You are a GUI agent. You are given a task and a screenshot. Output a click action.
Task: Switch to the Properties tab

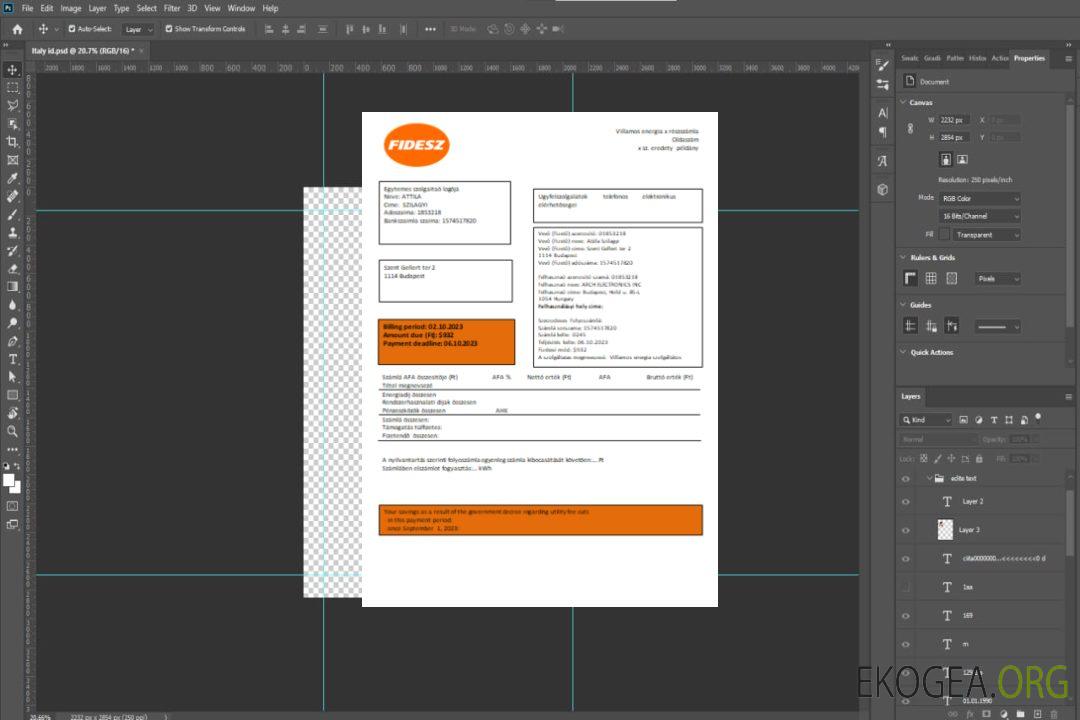pos(1029,59)
